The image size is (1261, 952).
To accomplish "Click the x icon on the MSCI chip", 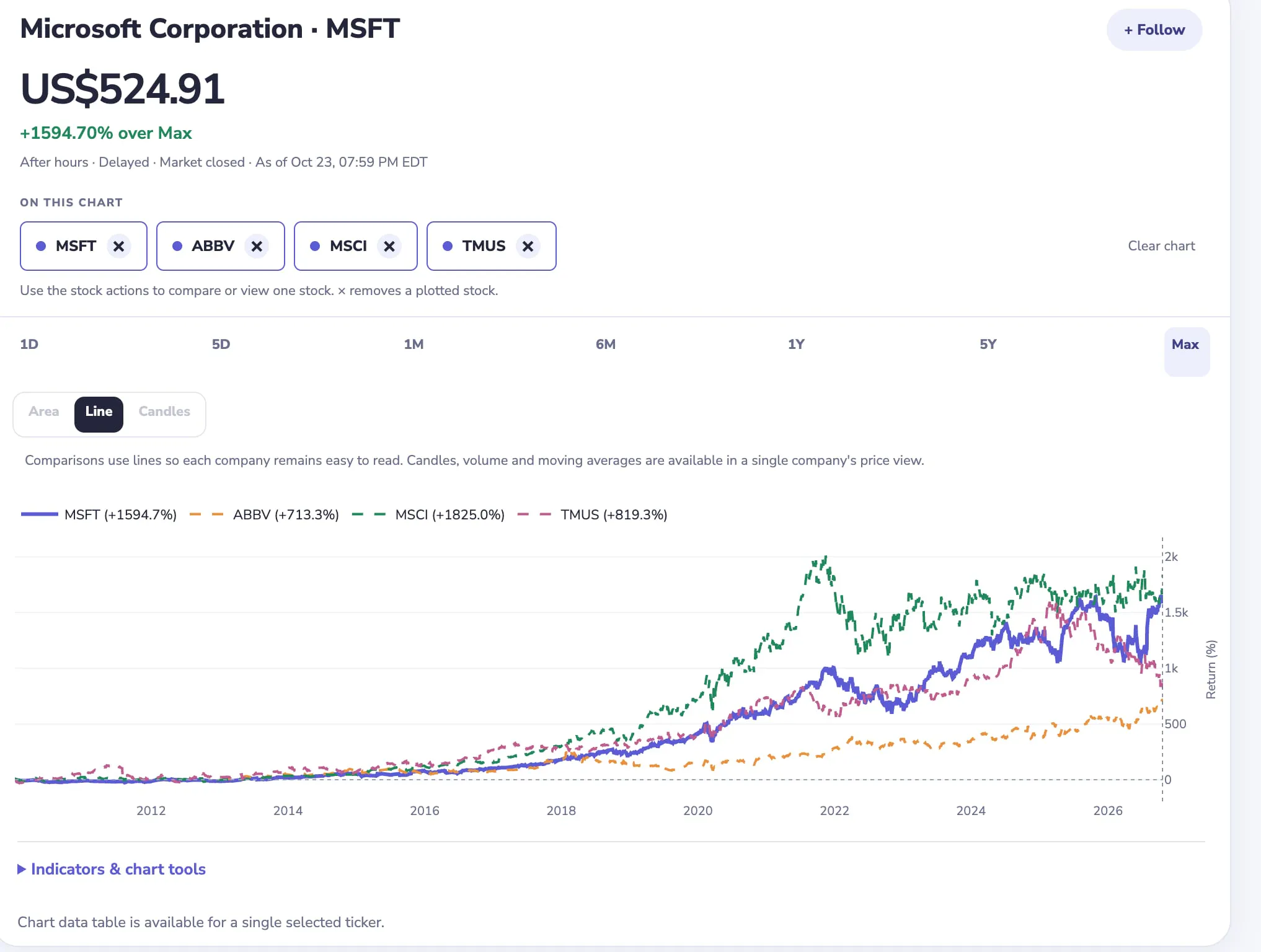I will [x=389, y=246].
